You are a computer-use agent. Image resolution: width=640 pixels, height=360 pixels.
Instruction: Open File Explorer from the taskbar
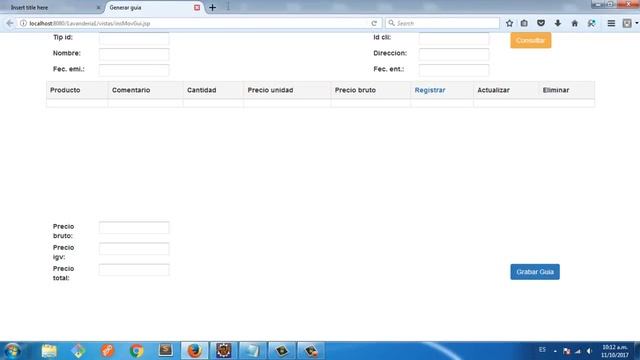point(49,351)
